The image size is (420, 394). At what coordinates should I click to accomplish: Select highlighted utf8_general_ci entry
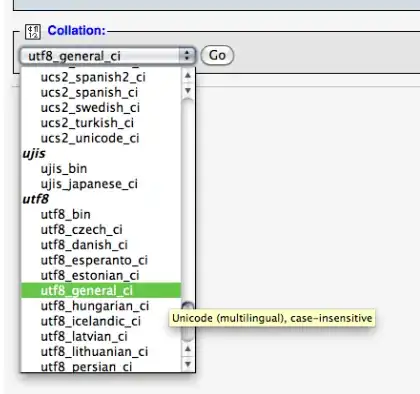coord(101,291)
